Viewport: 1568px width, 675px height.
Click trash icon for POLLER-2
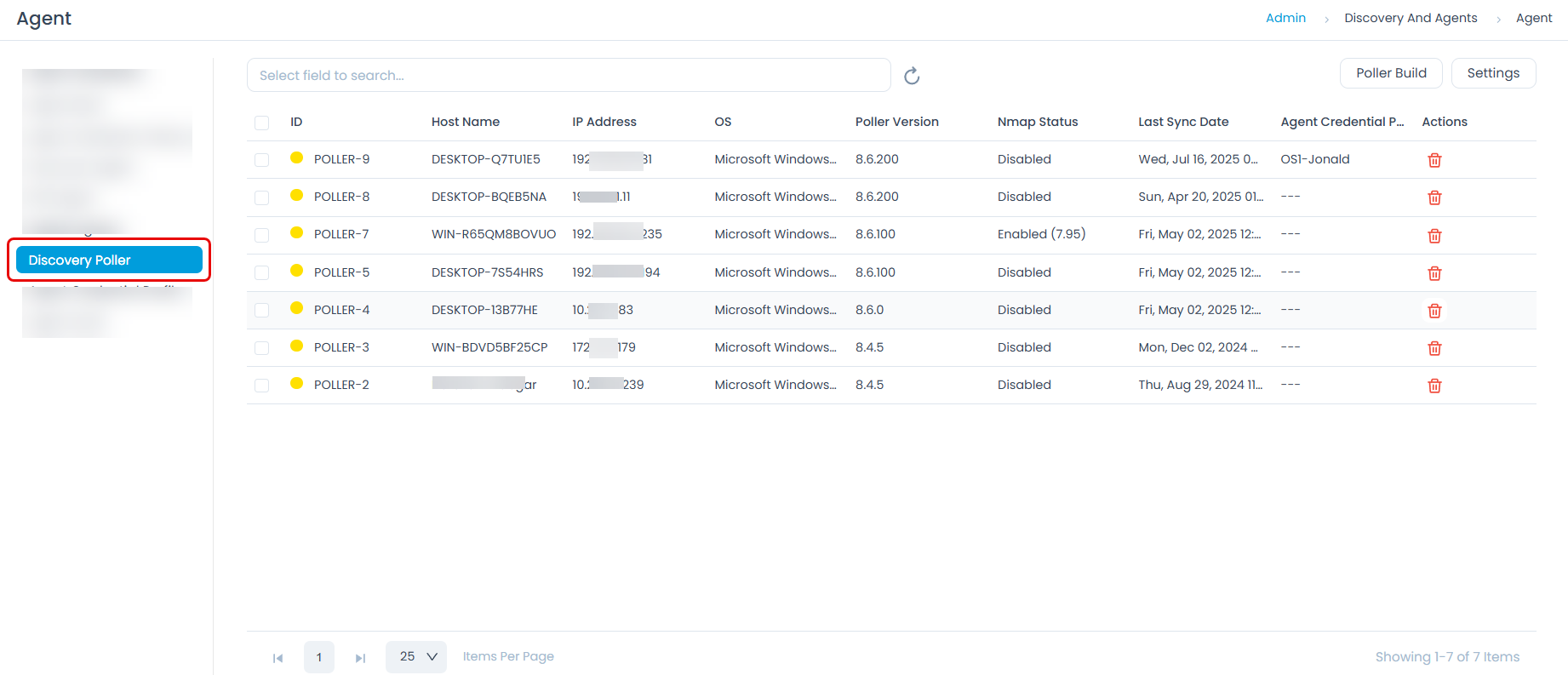[1434, 386]
